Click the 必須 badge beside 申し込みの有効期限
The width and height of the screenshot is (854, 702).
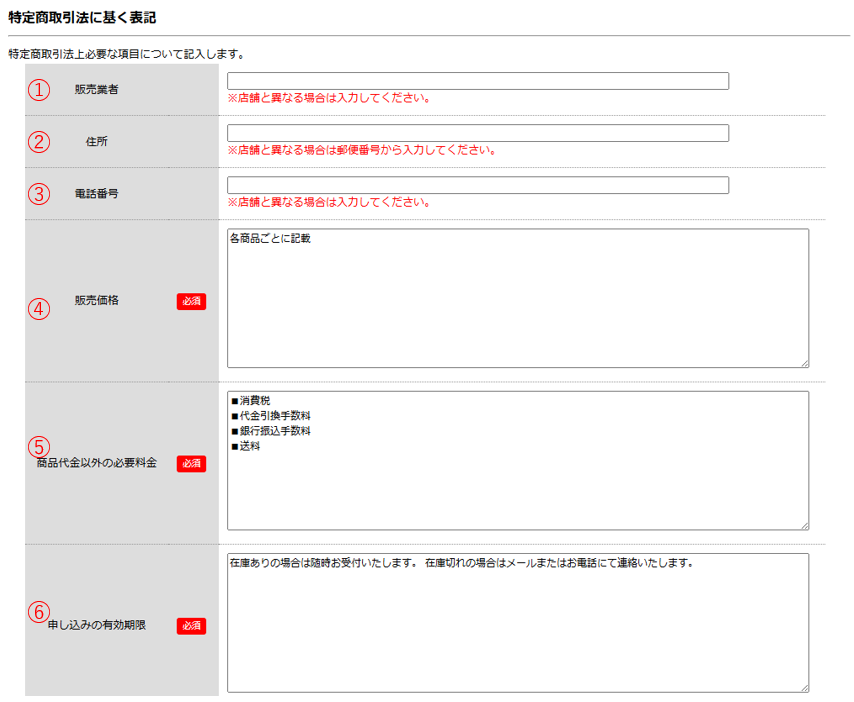(191, 626)
